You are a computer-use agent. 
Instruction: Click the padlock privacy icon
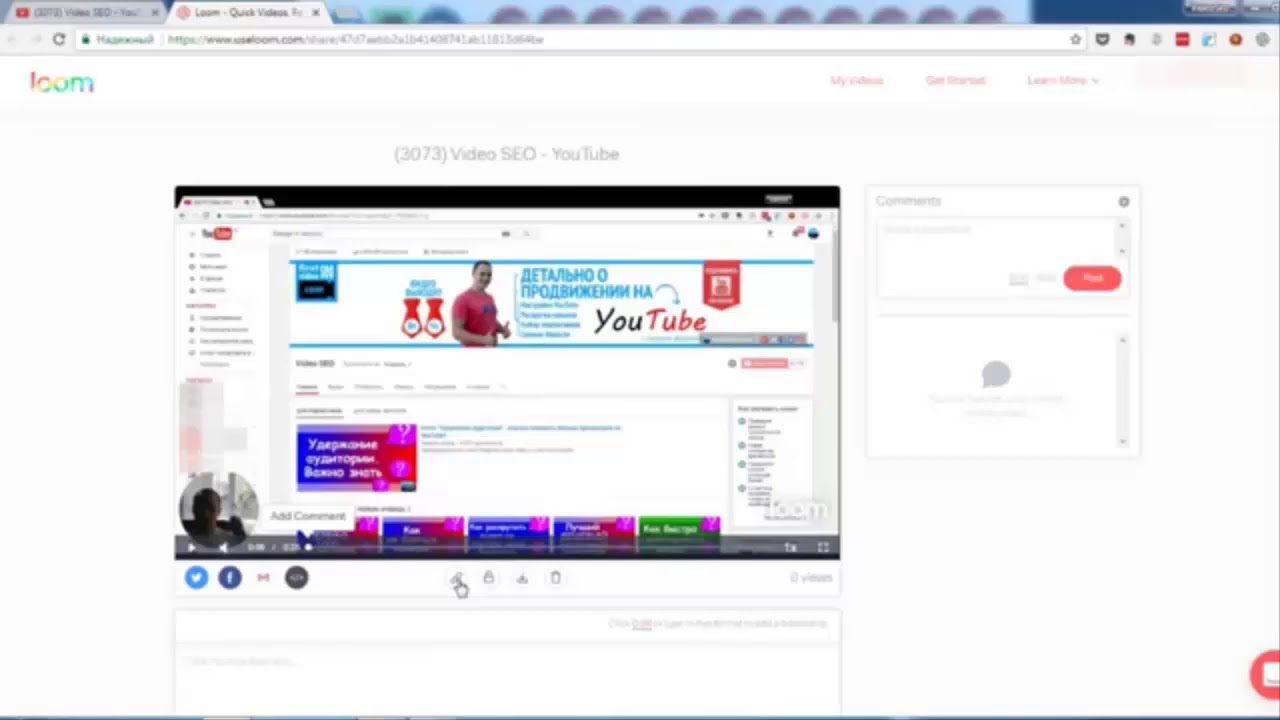tap(488, 577)
